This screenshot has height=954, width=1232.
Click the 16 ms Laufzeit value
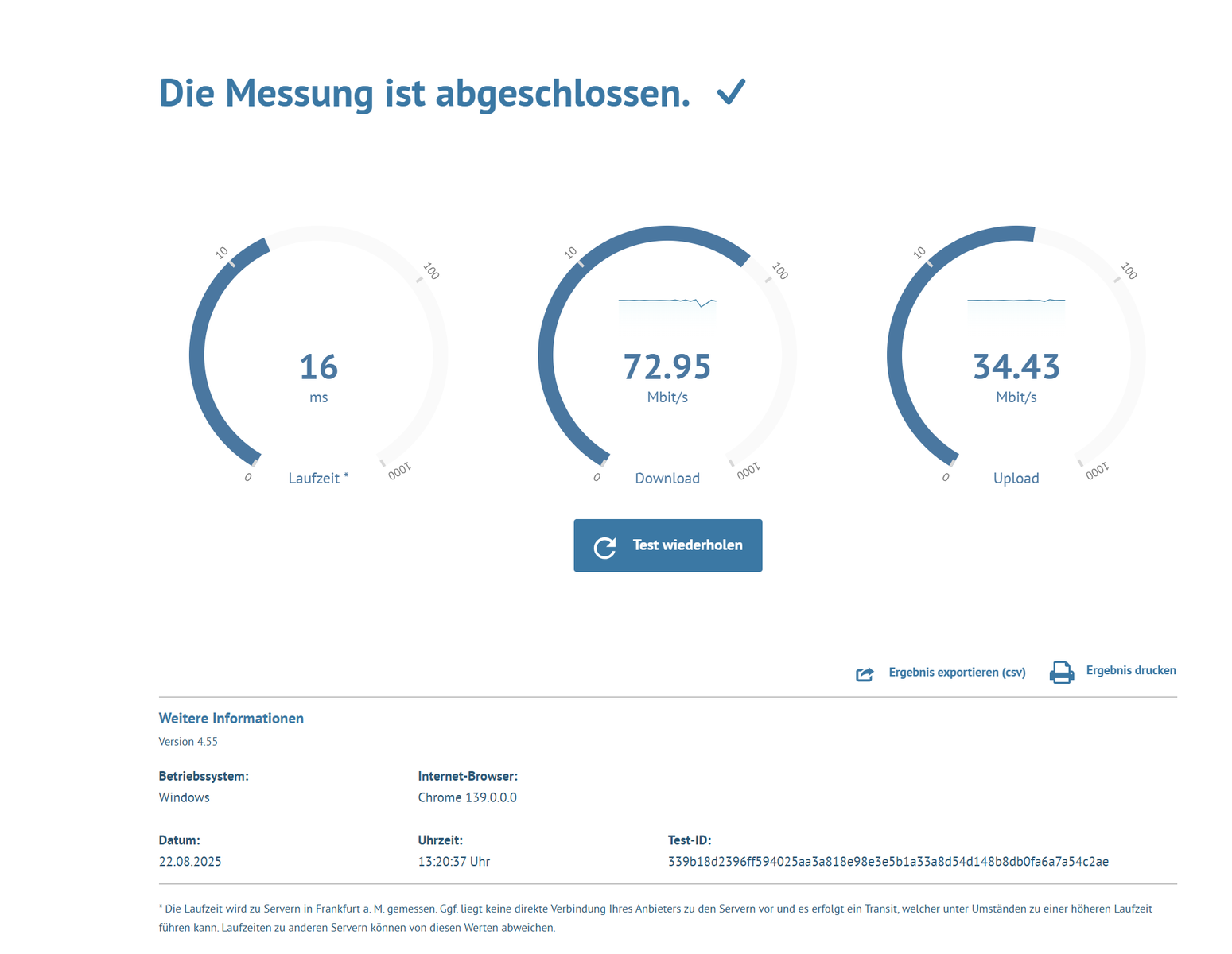coord(318,367)
